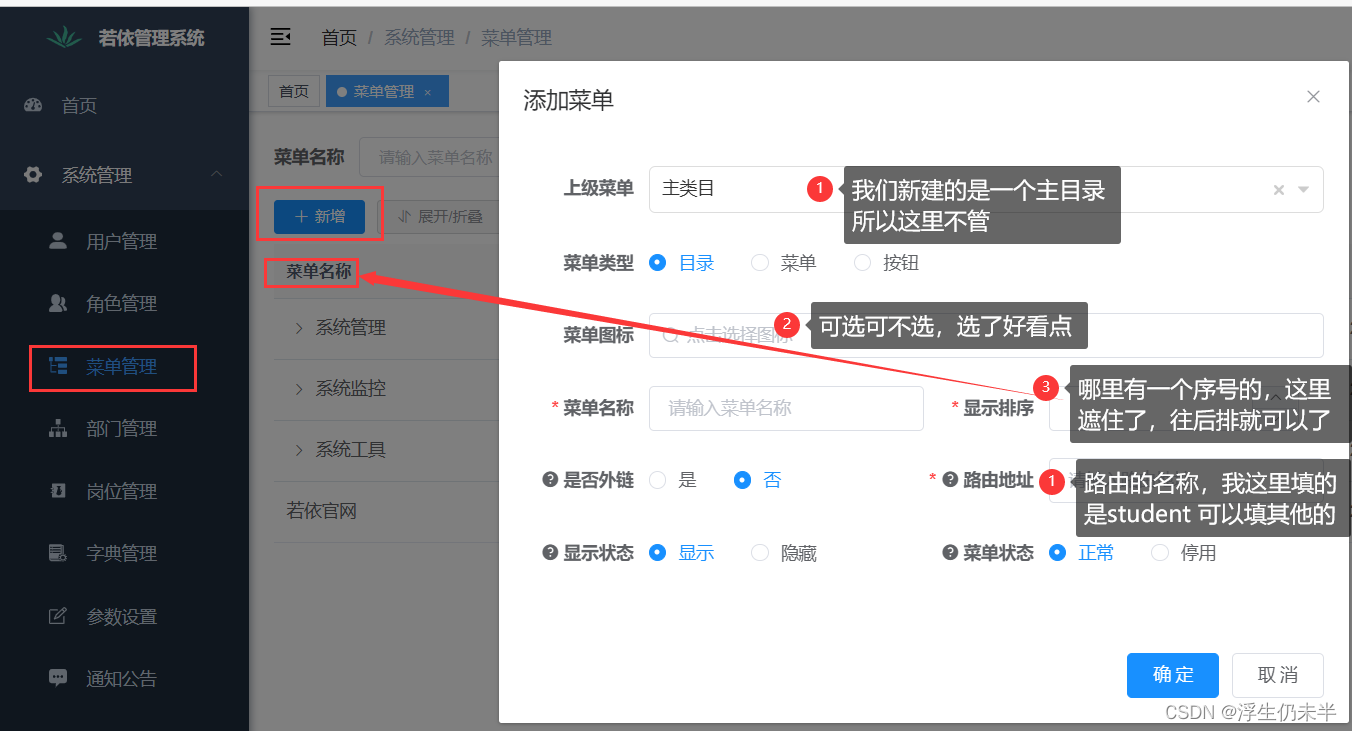
Task: Click the 菜单名称 table column header
Action: click(x=318, y=271)
